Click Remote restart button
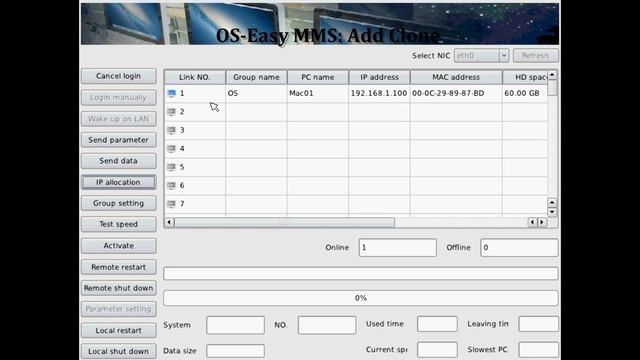The image size is (640, 360). (118, 267)
